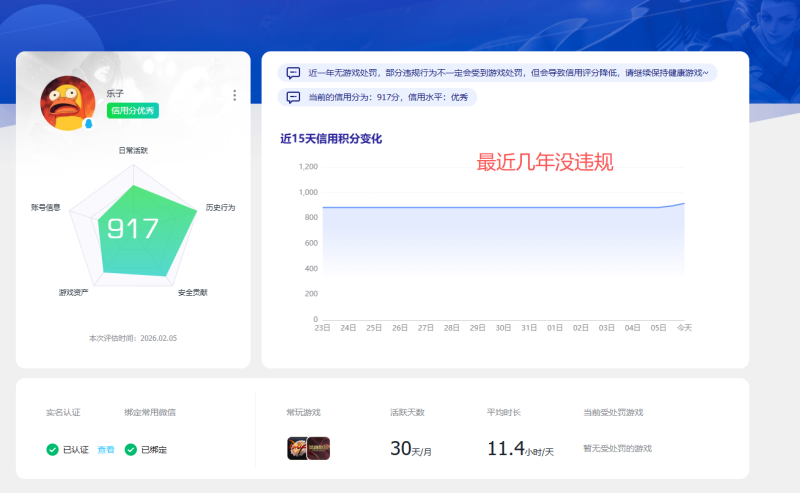Click the duck profile avatar
This screenshot has width=800, height=493.
pyautogui.click(x=67, y=103)
